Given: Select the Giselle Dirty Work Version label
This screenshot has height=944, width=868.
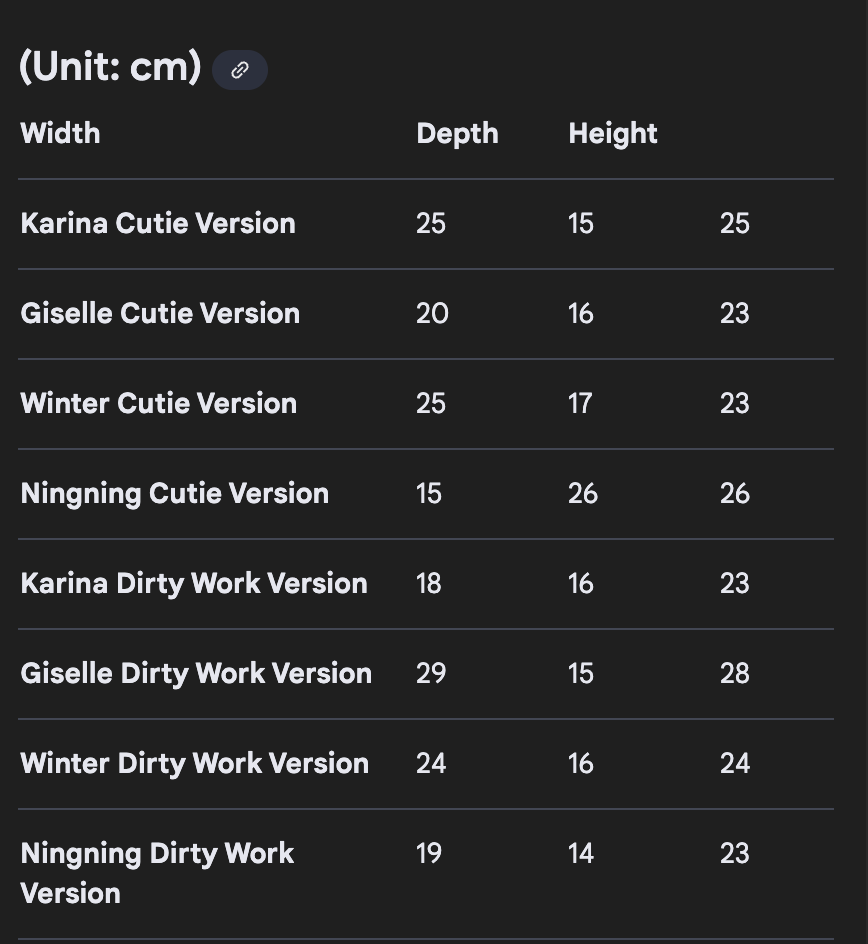Looking at the screenshot, I should pyautogui.click(x=196, y=673).
